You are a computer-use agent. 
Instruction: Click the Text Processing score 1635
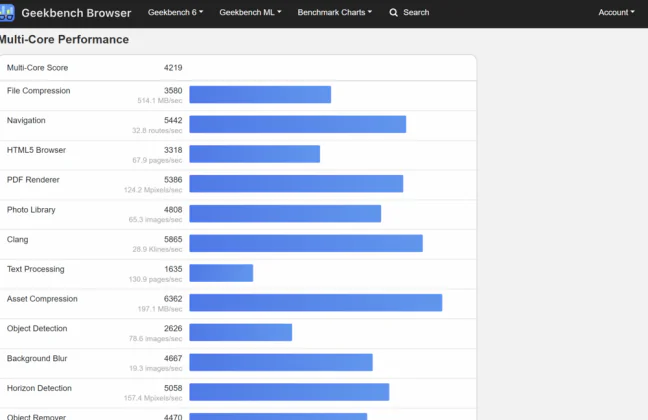pyautogui.click(x=173, y=269)
